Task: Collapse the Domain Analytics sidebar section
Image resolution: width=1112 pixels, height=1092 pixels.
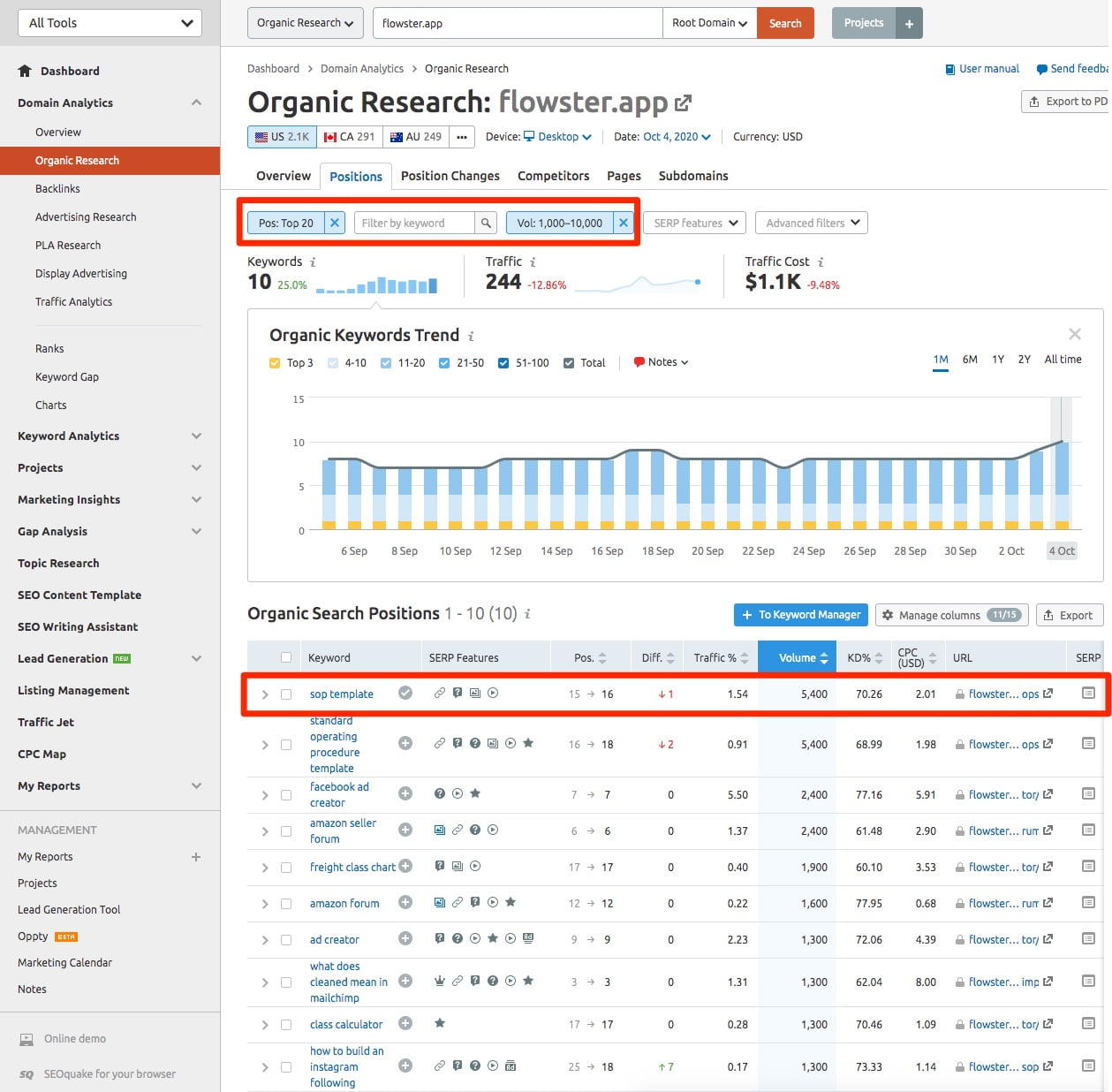Action: [196, 102]
